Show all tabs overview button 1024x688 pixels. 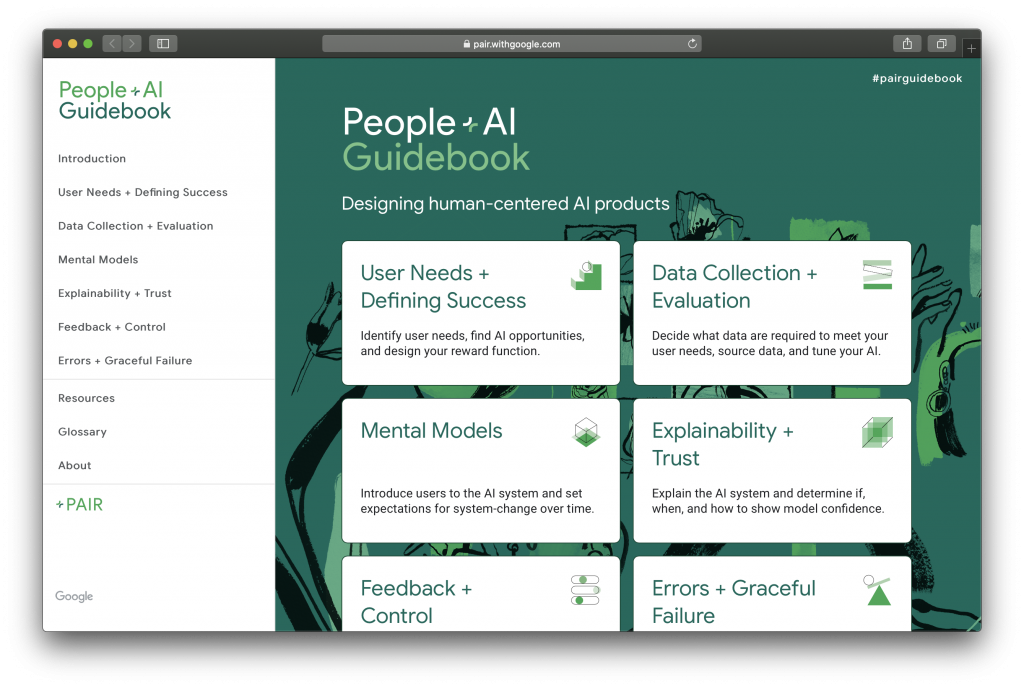(941, 44)
